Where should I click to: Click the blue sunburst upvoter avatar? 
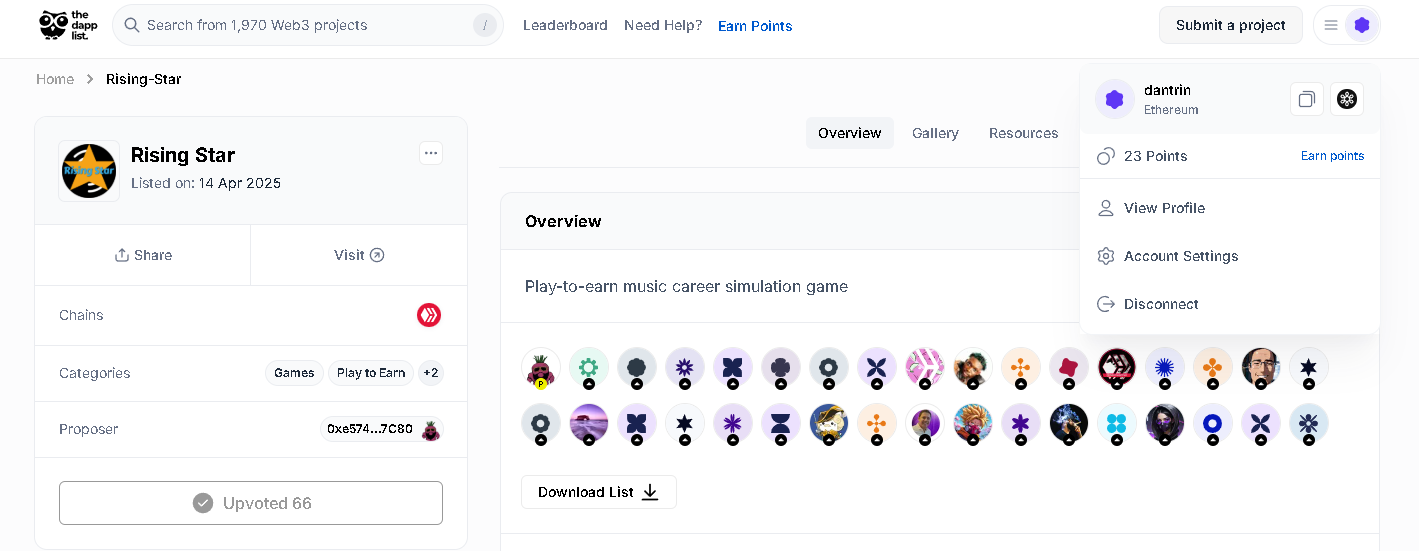point(1165,368)
